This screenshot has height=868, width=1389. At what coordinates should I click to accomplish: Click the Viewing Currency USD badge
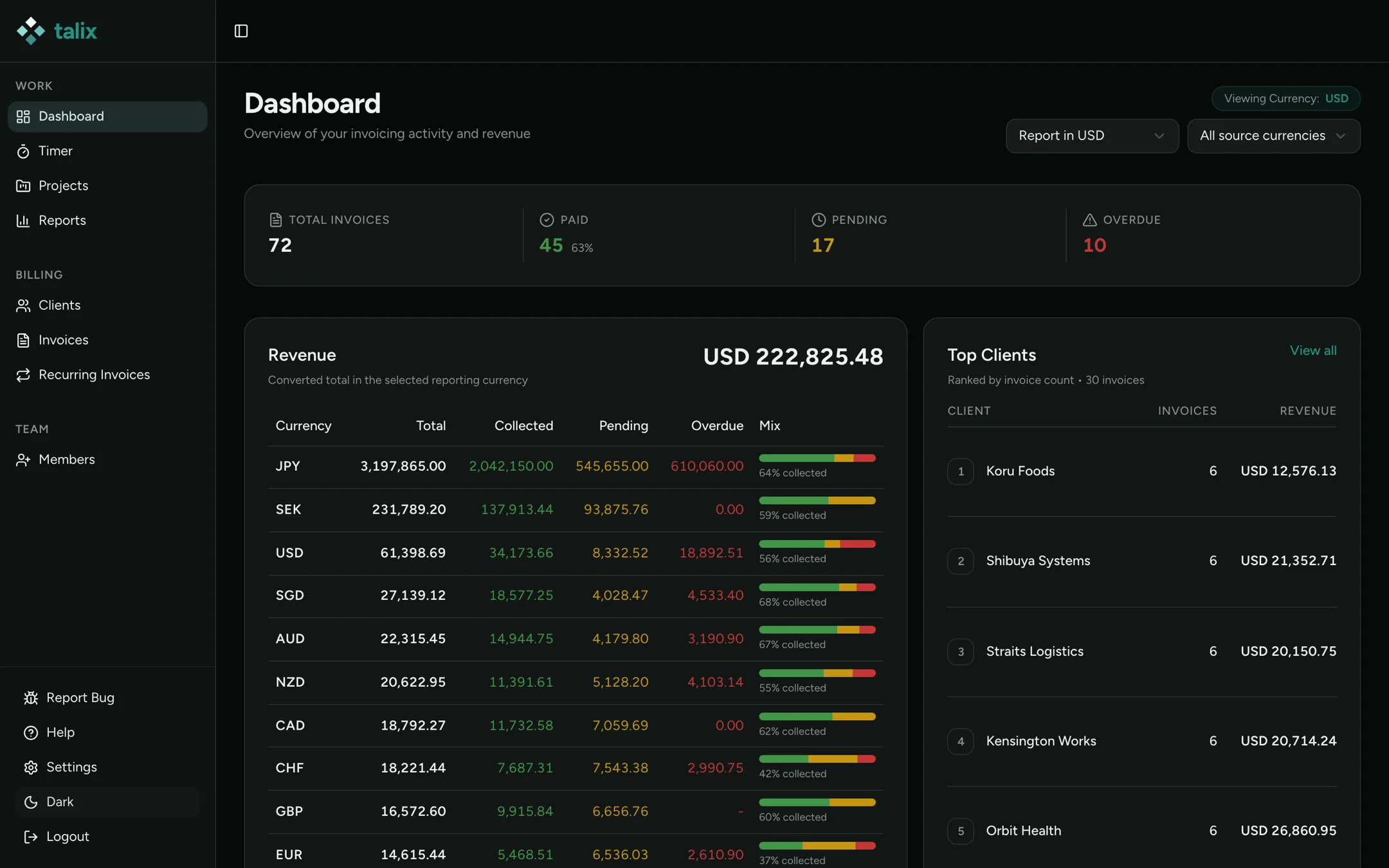click(x=1285, y=98)
